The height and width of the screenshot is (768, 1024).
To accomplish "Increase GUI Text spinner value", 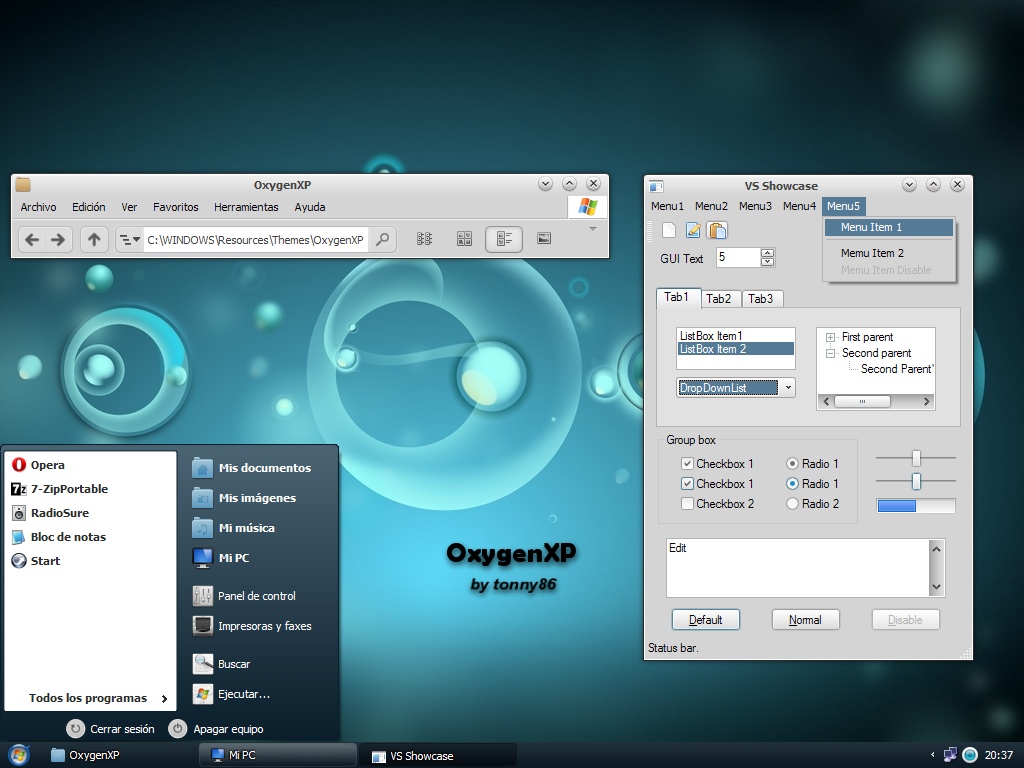I will pos(768,253).
